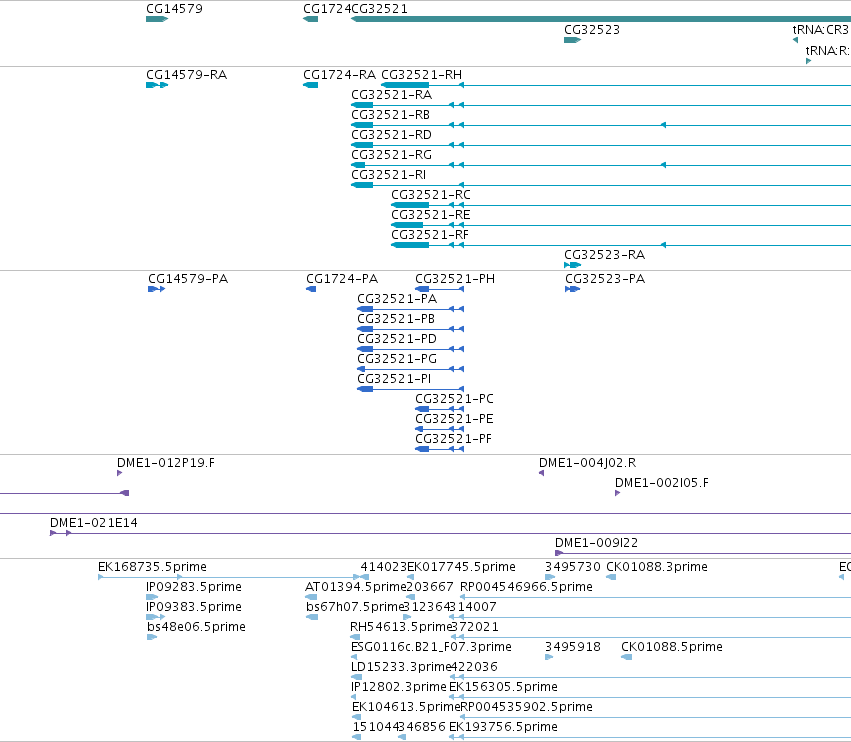
Task: Select the CG32523-PA protein label
Action: pos(605,279)
